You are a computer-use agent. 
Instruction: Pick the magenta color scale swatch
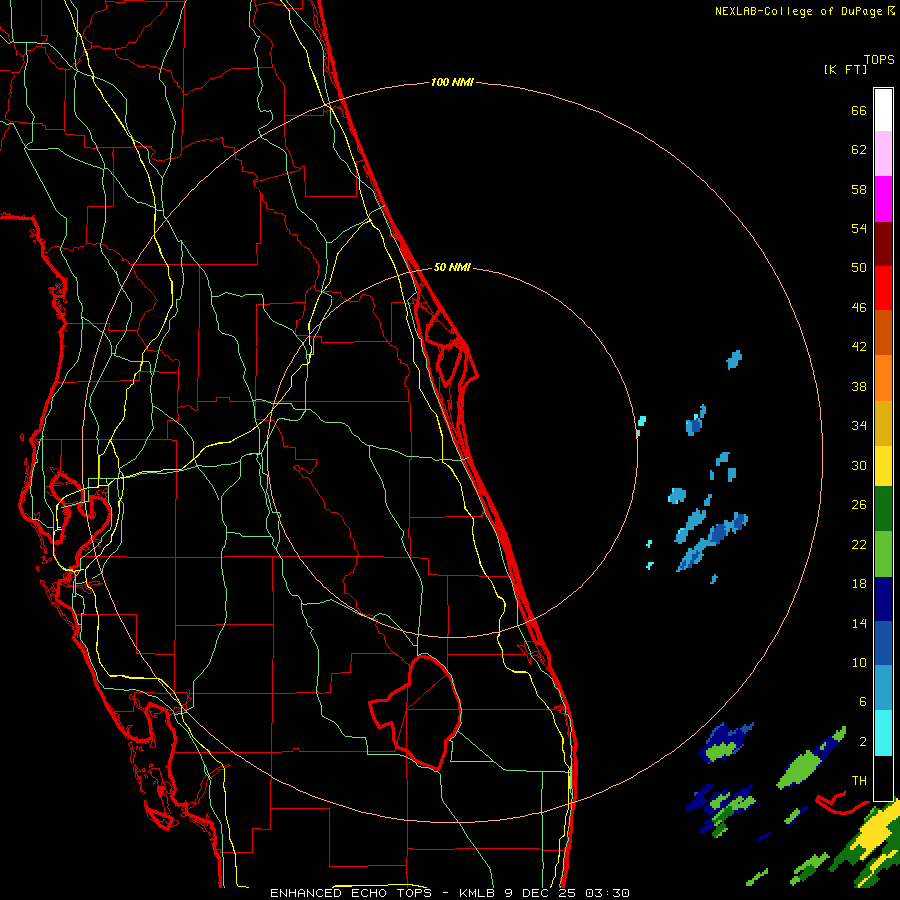883,199
